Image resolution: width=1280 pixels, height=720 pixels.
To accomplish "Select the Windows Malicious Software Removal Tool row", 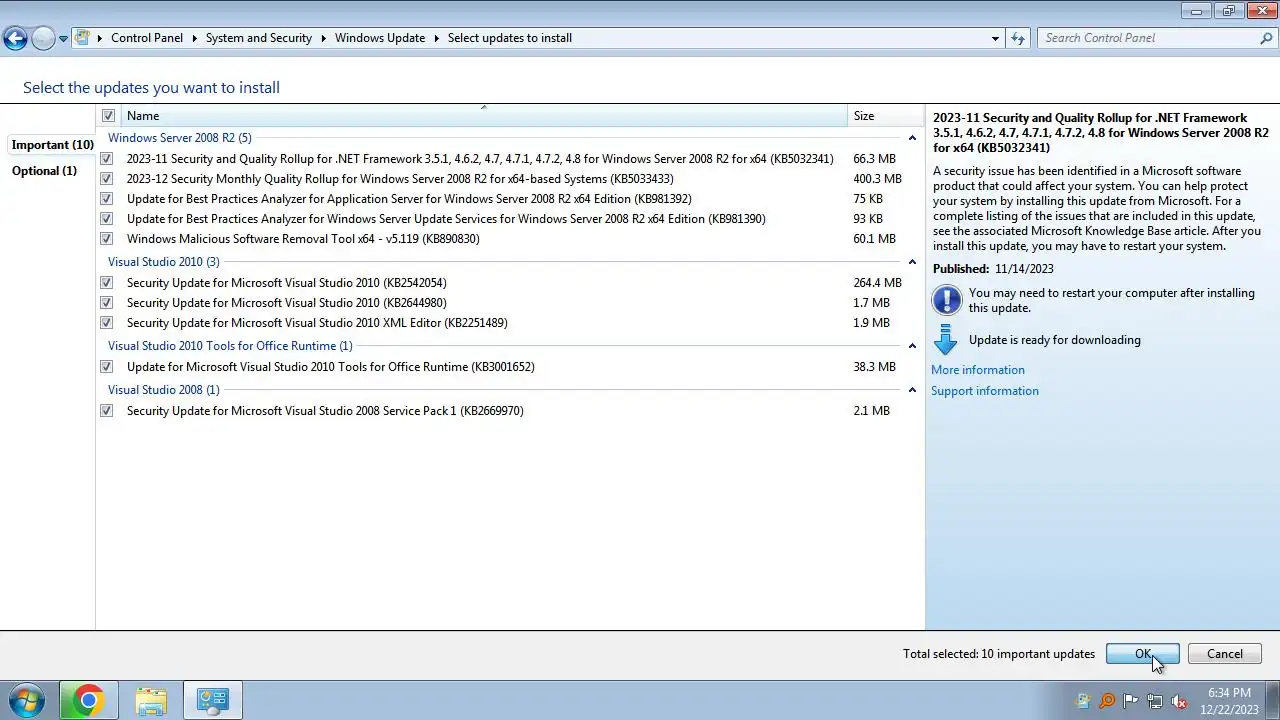I will point(510,239).
